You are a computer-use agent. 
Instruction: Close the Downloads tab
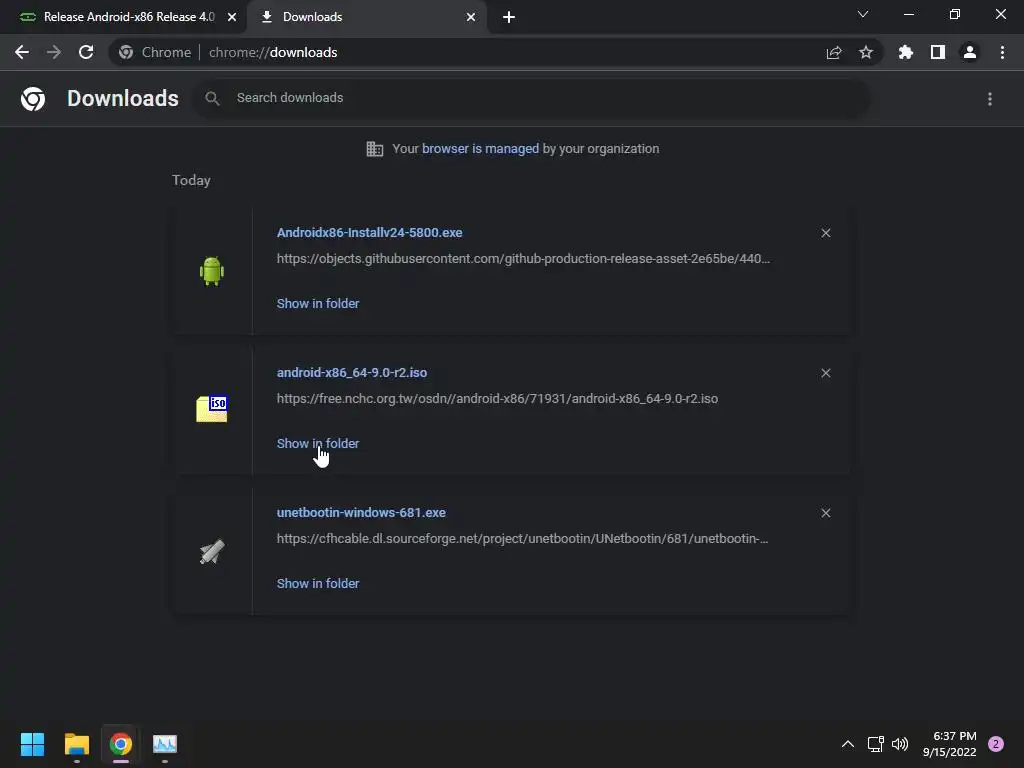pos(471,17)
